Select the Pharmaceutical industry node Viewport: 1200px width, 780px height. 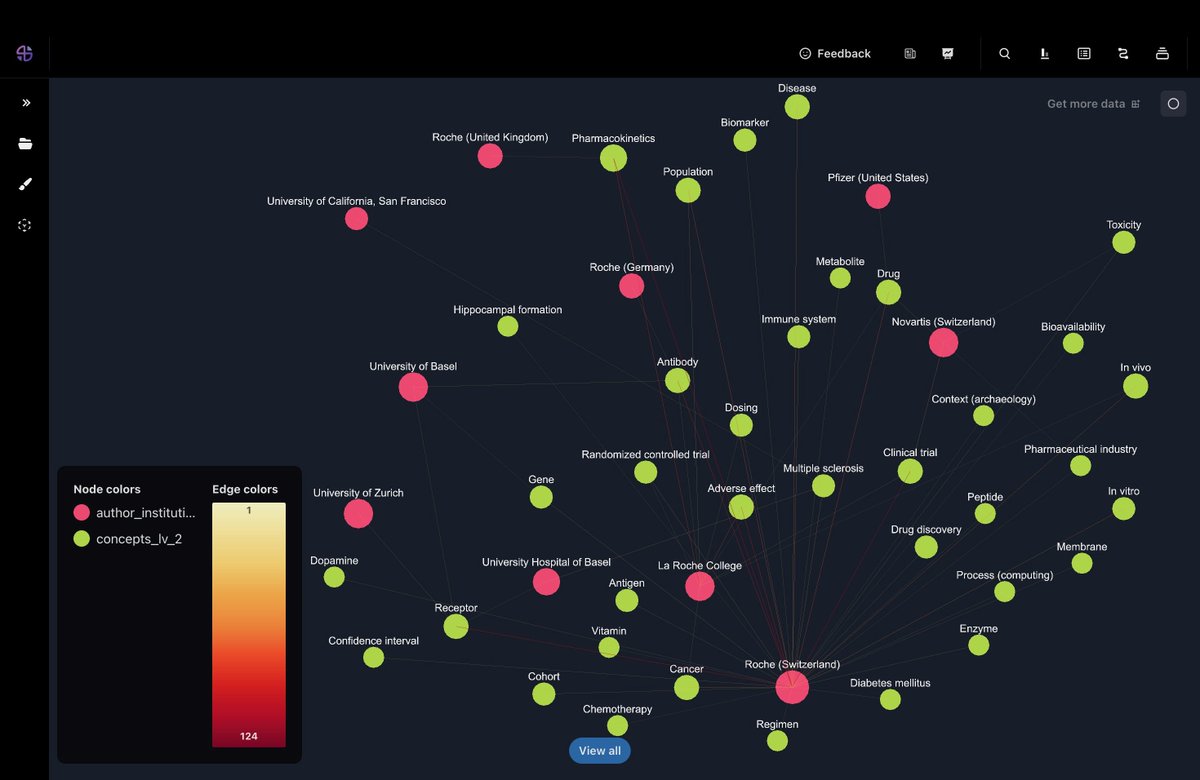pos(1080,466)
